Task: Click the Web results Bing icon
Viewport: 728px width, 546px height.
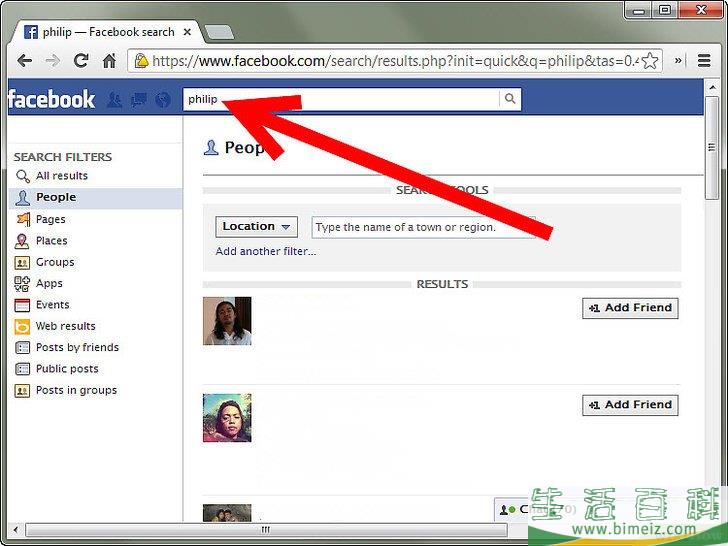Action: [x=22, y=326]
